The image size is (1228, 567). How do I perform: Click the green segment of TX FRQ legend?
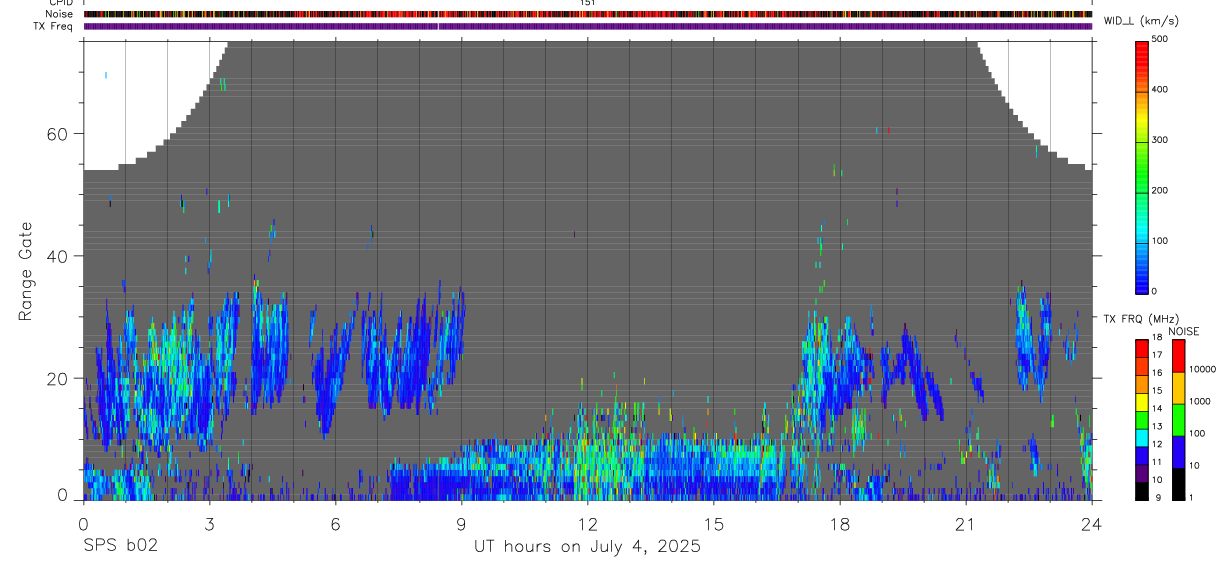tap(1142, 420)
